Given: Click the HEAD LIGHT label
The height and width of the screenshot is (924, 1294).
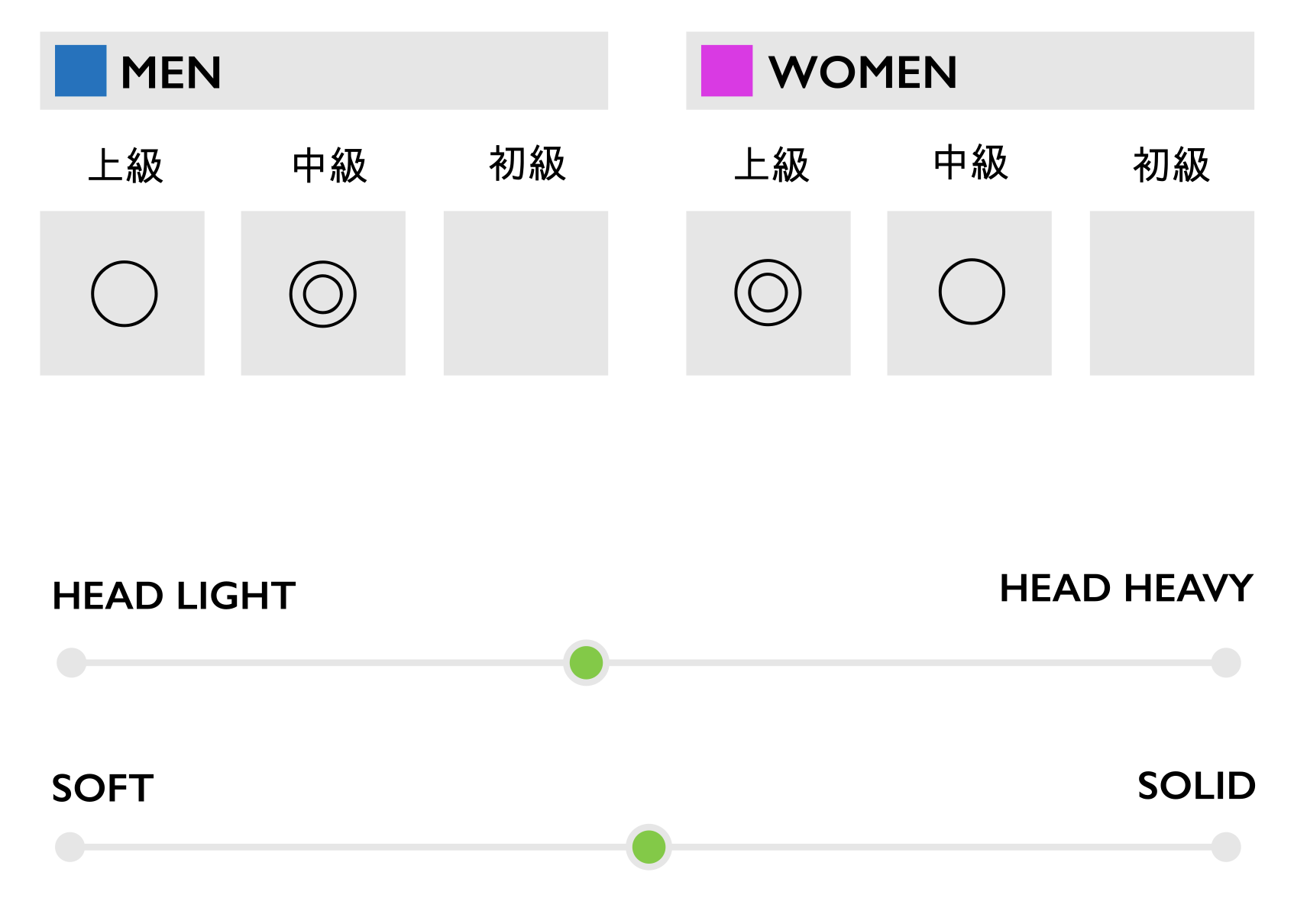Looking at the screenshot, I should 174,596.
